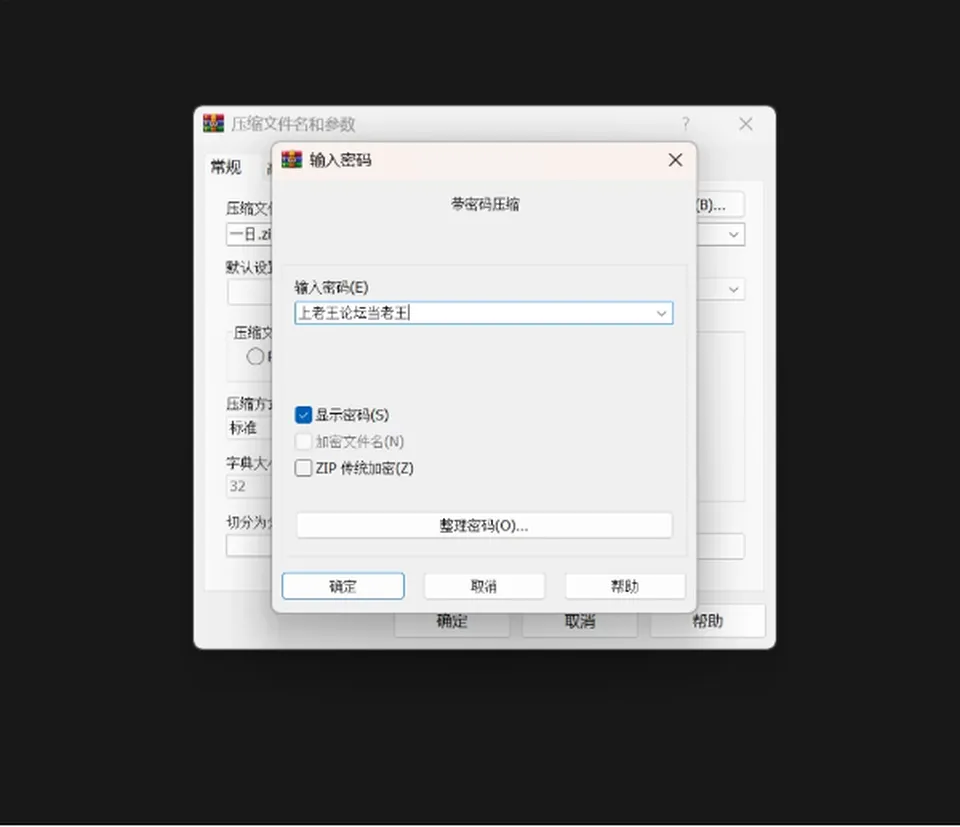Image resolution: width=960 pixels, height=827 pixels.
Task: Click the 输入密码(E) field label
Action: click(331, 287)
